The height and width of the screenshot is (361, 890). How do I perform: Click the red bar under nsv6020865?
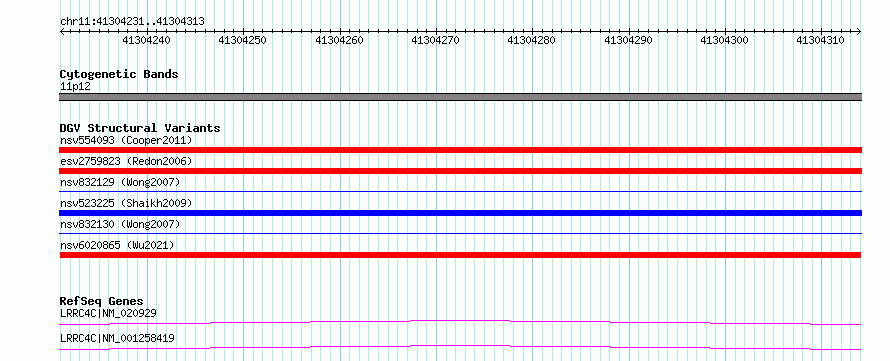460,255
